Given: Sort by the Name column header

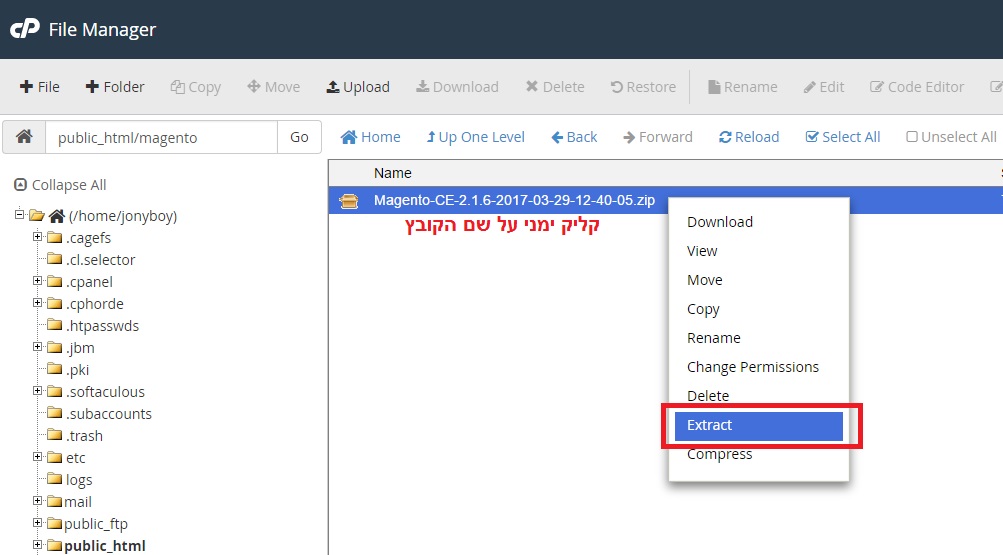Looking at the screenshot, I should tap(393, 173).
